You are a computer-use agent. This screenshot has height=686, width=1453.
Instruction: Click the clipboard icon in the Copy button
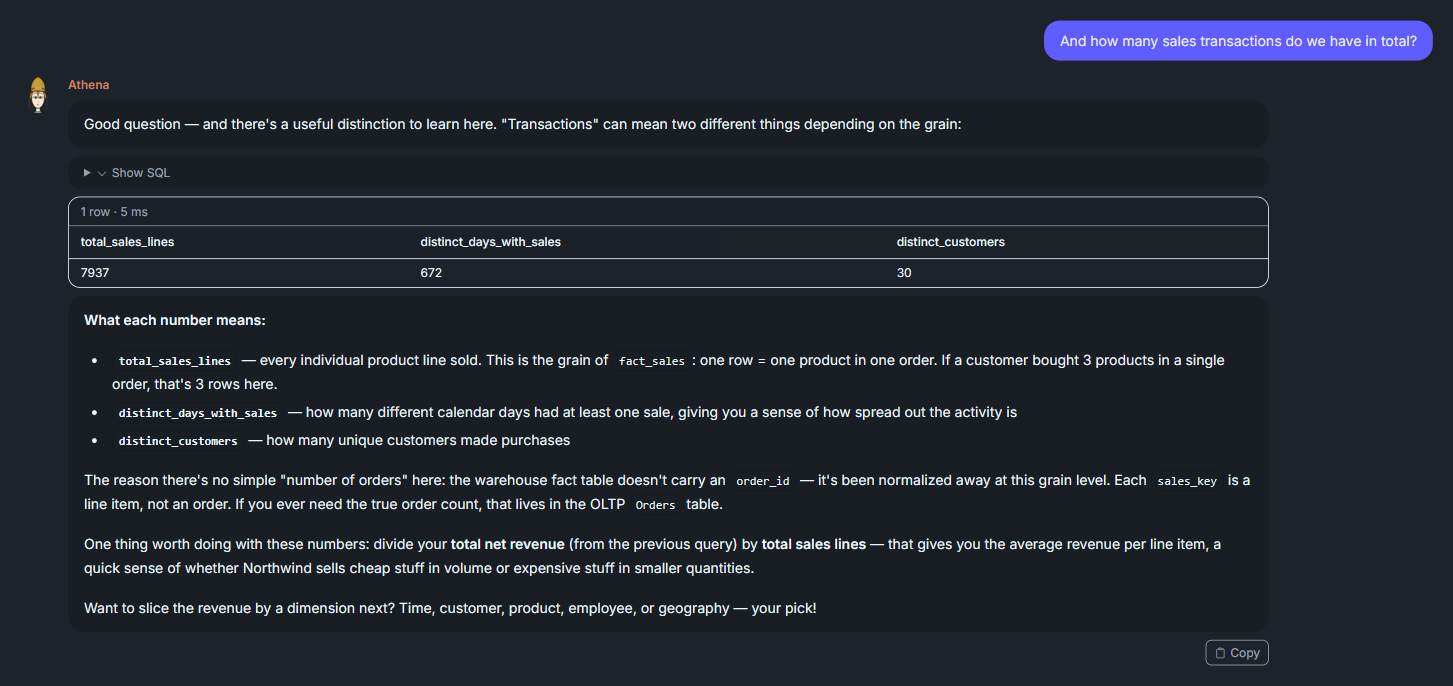click(x=1220, y=653)
